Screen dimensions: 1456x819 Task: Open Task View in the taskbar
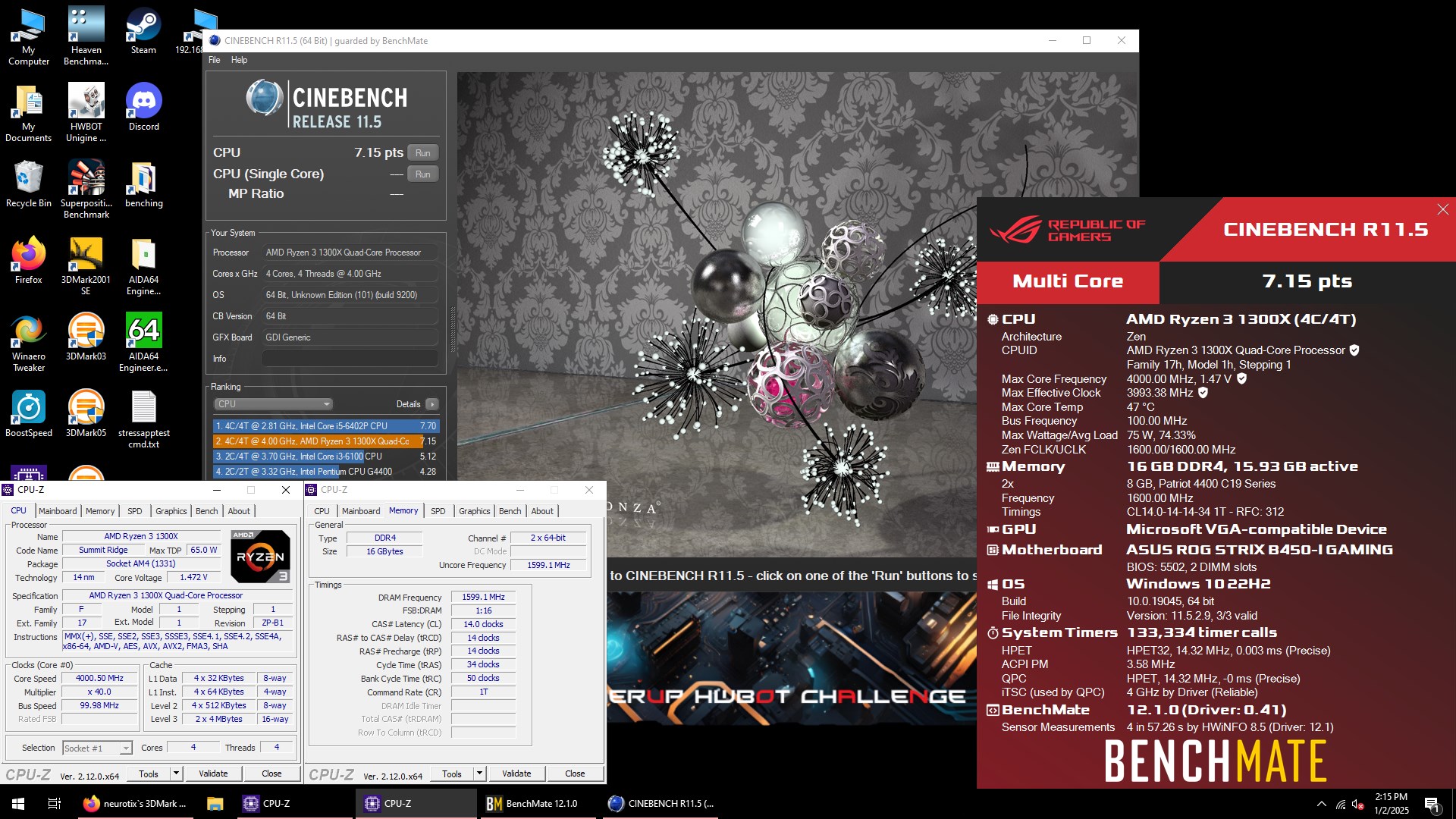click(x=55, y=804)
